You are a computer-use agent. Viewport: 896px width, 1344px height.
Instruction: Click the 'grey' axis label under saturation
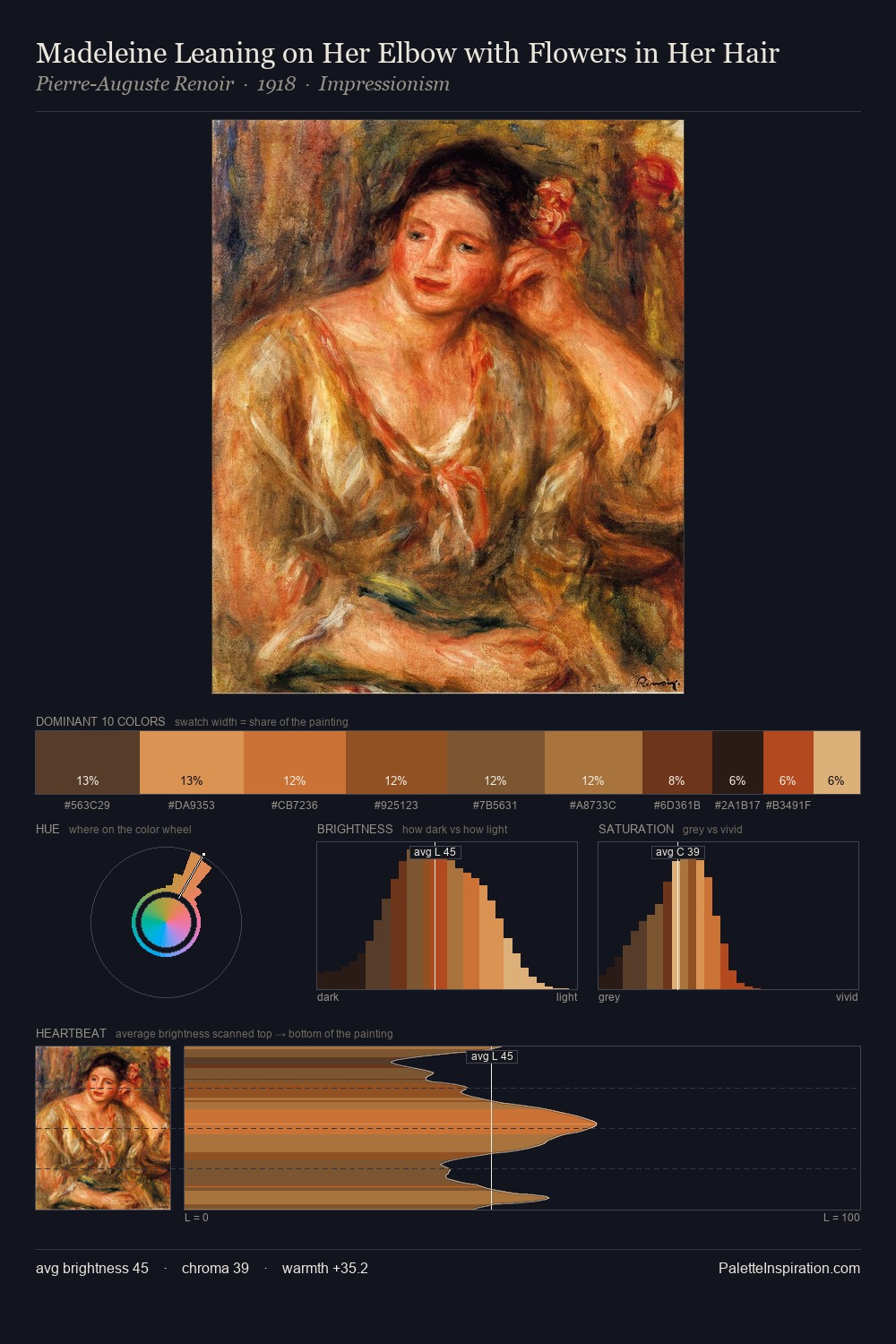[x=609, y=997]
